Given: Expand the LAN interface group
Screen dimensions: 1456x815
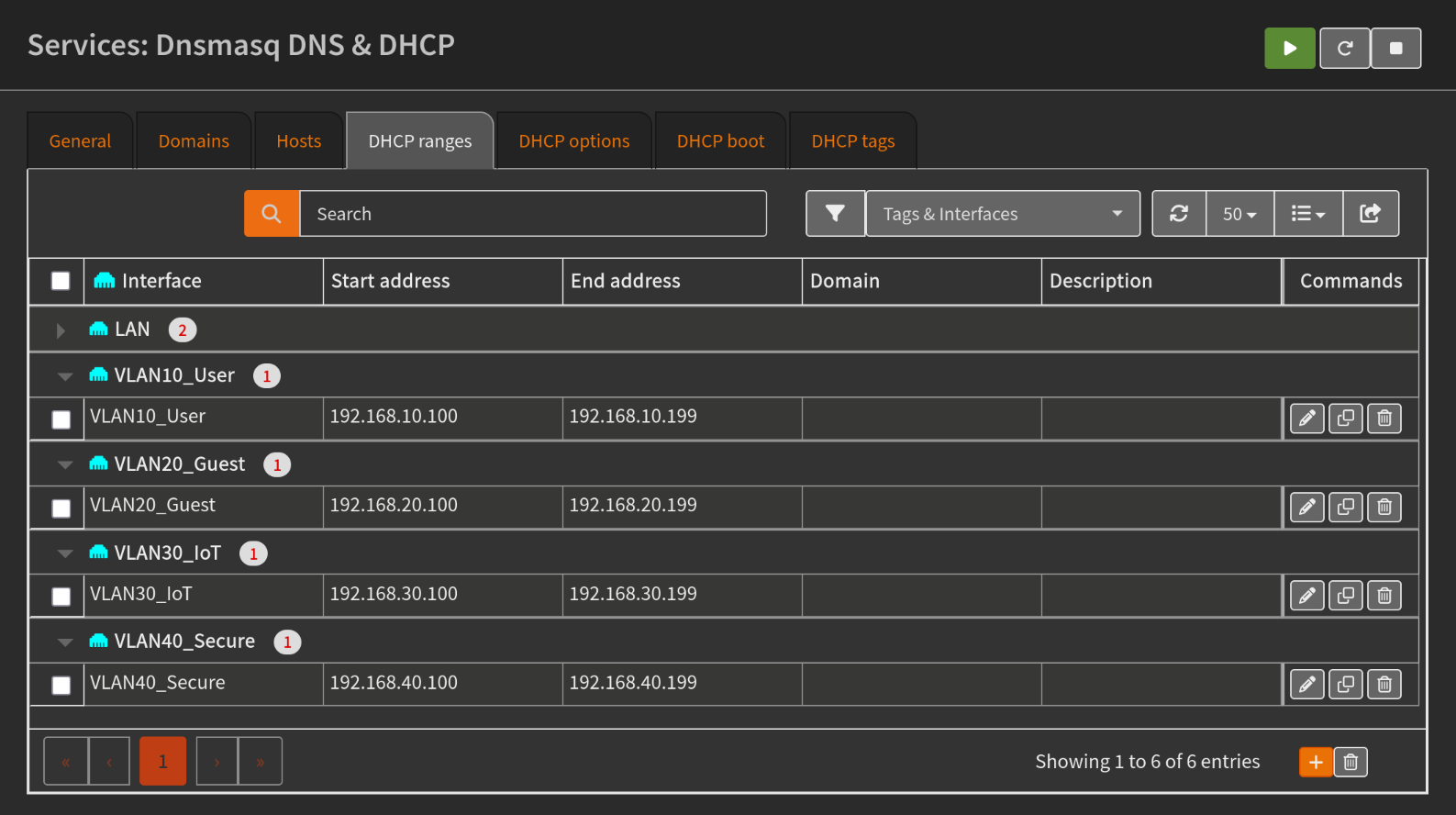Looking at the screenshot, I should (61, 330).
